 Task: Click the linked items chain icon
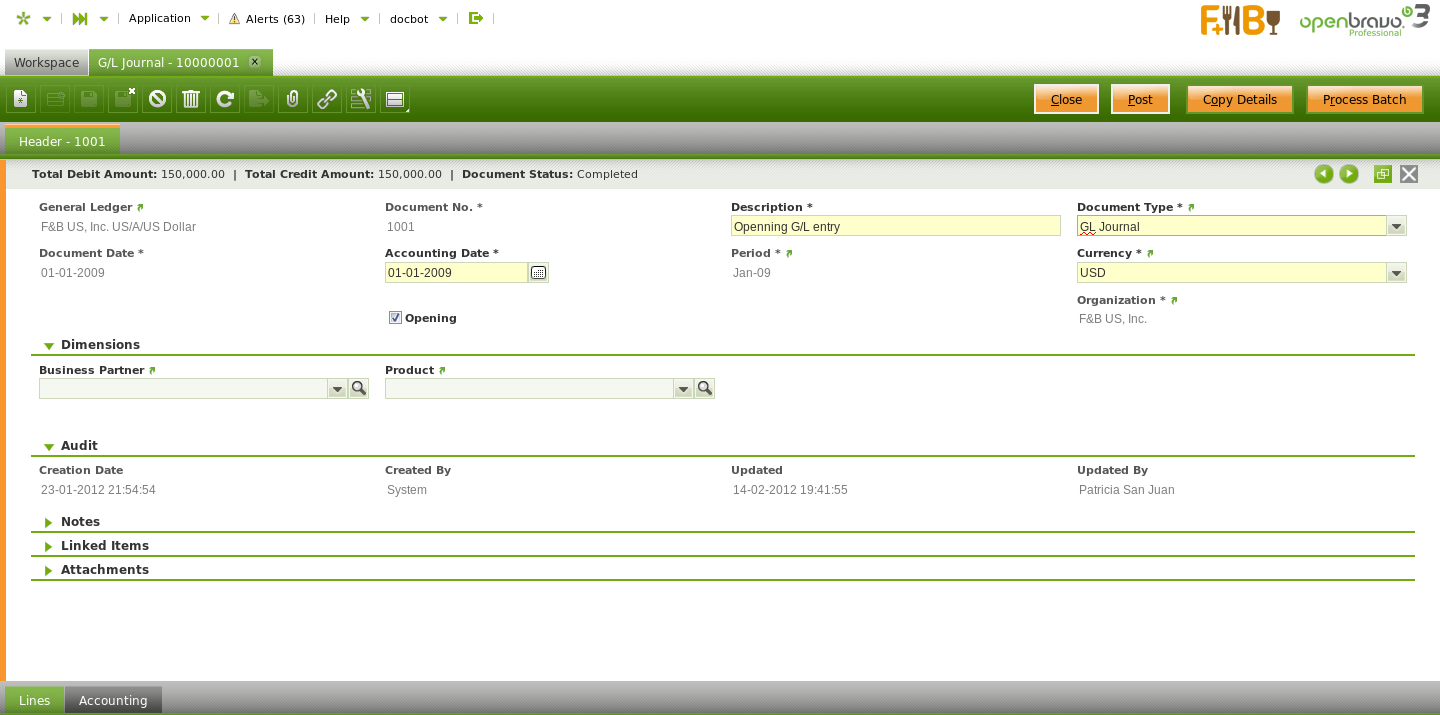coord(327,99)
